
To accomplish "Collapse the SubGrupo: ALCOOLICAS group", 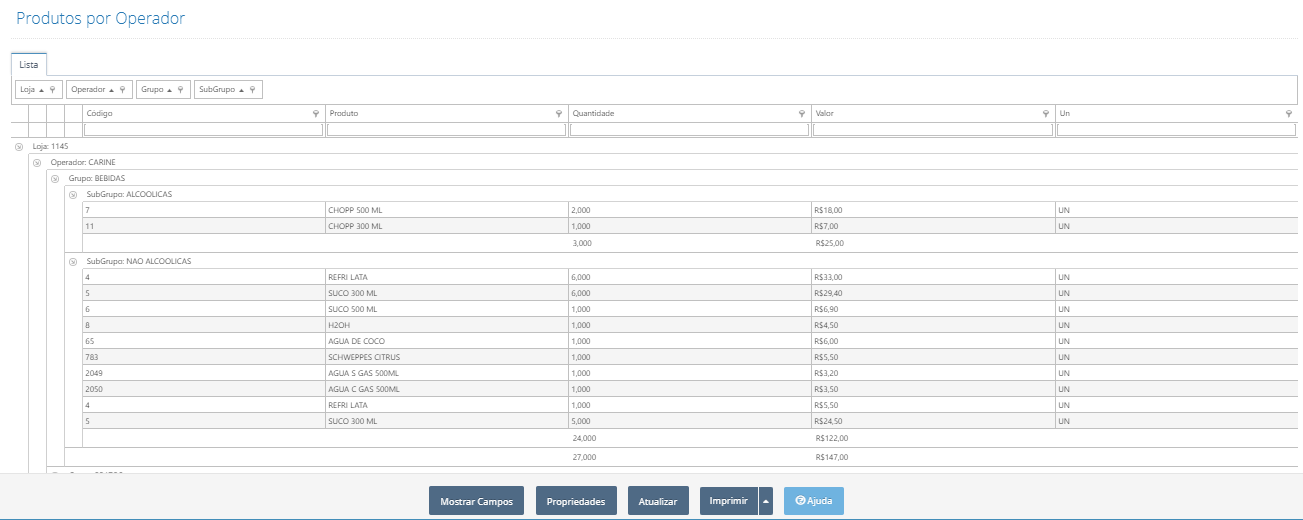I will coord(73,194).
